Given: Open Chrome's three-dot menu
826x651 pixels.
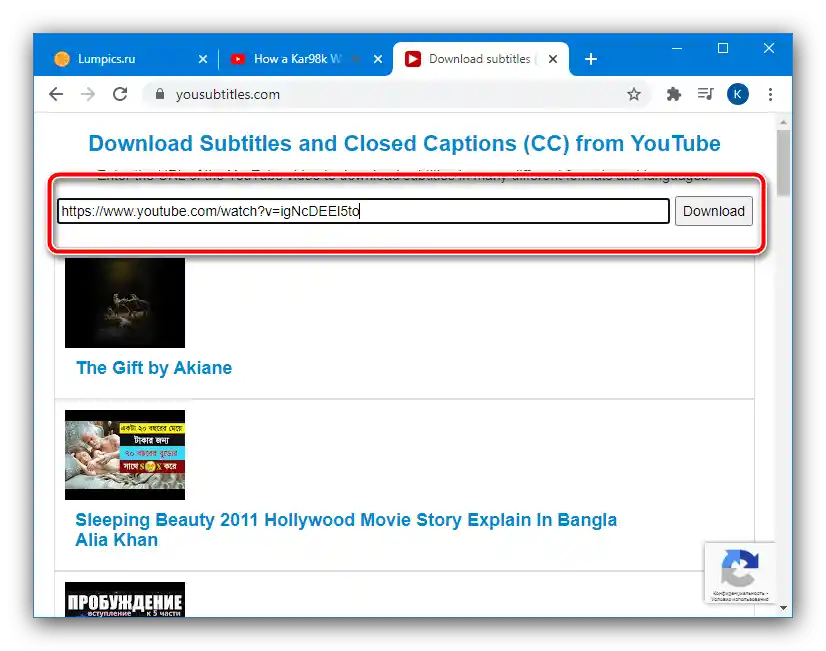Looking at the screenshot, I should click(770, 94).
